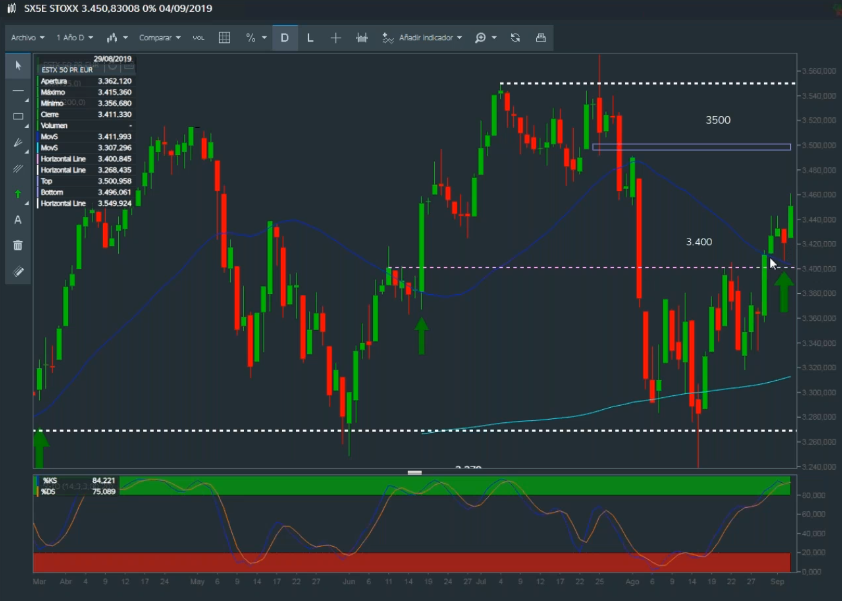The height and width of the screenshot is (601, 842).
Task: Click the Jun label on time axis
Action: tap(349, 582)
